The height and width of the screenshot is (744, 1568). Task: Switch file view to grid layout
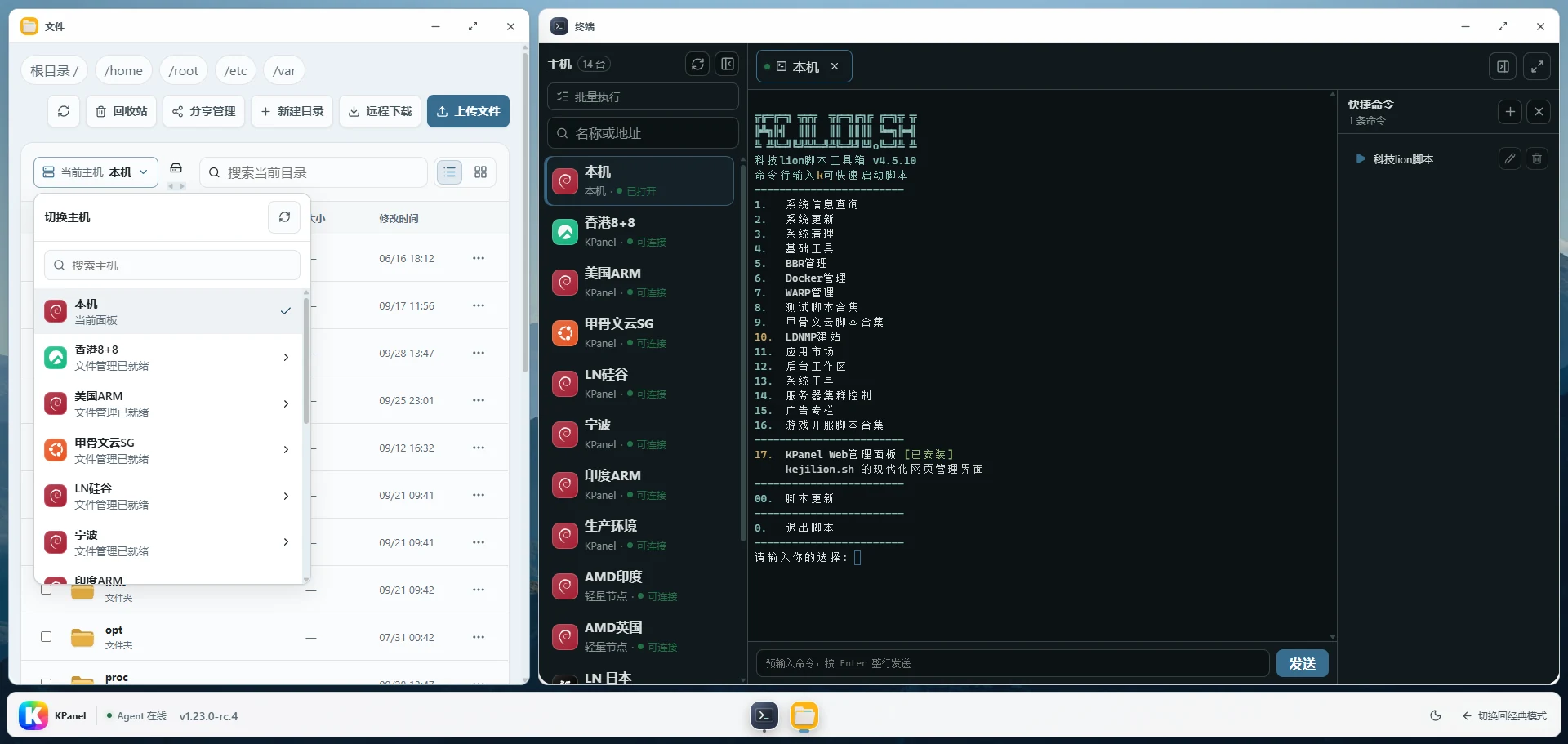(480, 172)
